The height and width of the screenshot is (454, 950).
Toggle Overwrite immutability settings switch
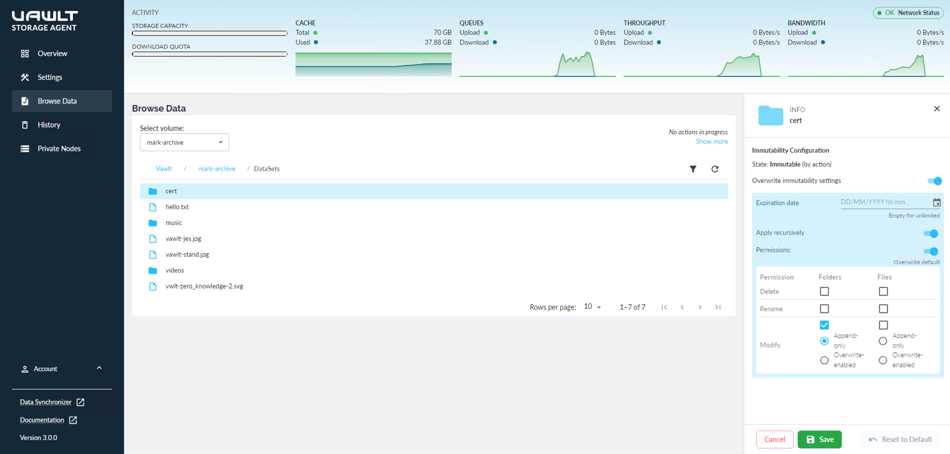pos(935,181)
